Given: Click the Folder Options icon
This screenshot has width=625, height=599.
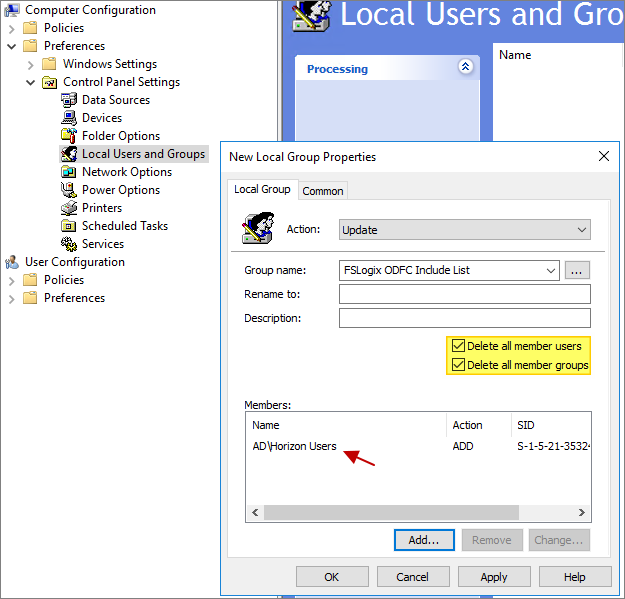Looking at the screenshot, I should click(69, 136).
